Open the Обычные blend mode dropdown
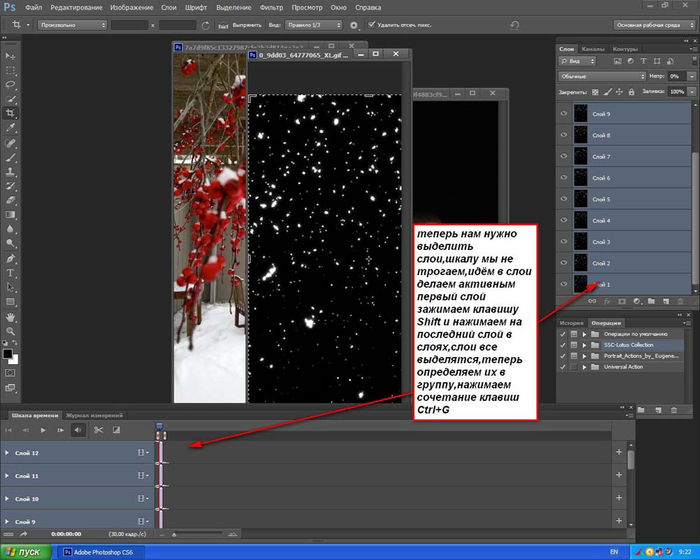The image size is (700, 560). (x=602, y=76)
